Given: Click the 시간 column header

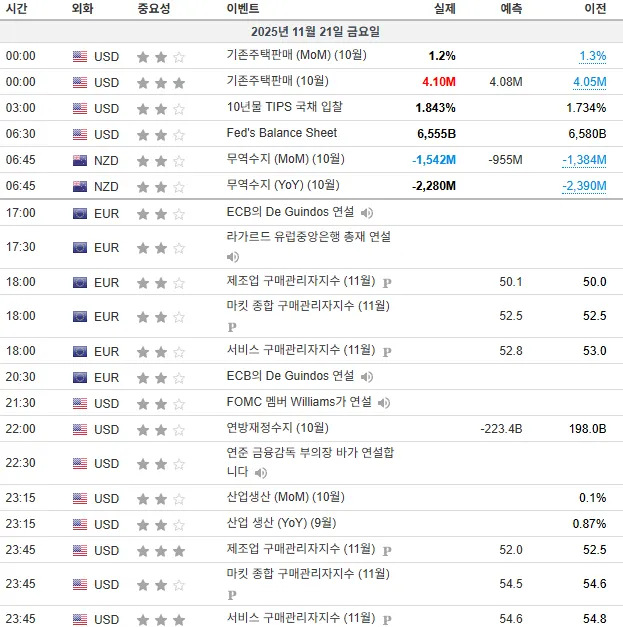Looking at the screenshot, I should pyautogui.click(x=16, y=8).
